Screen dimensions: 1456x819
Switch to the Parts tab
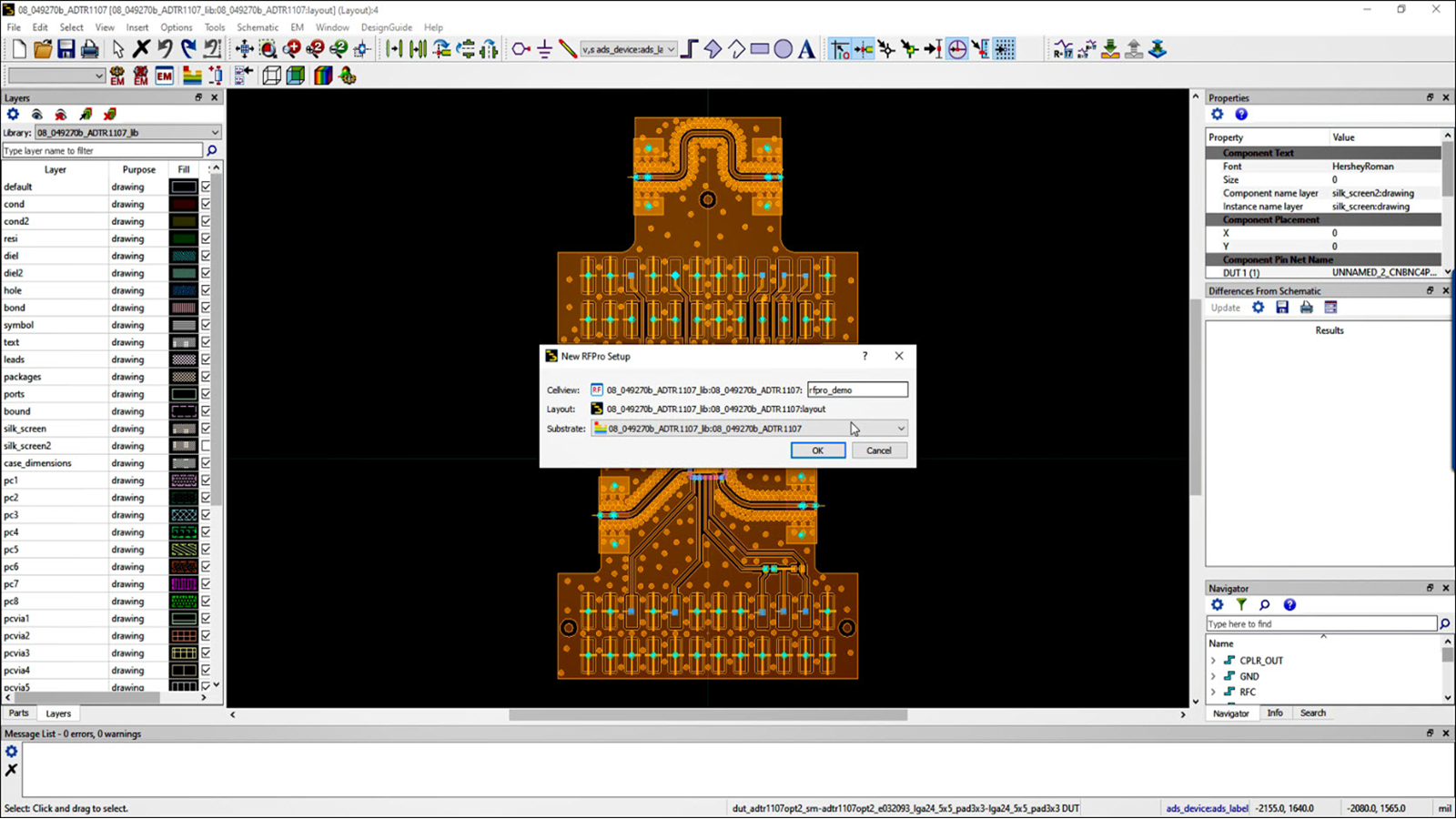click(x=19, y=713)
